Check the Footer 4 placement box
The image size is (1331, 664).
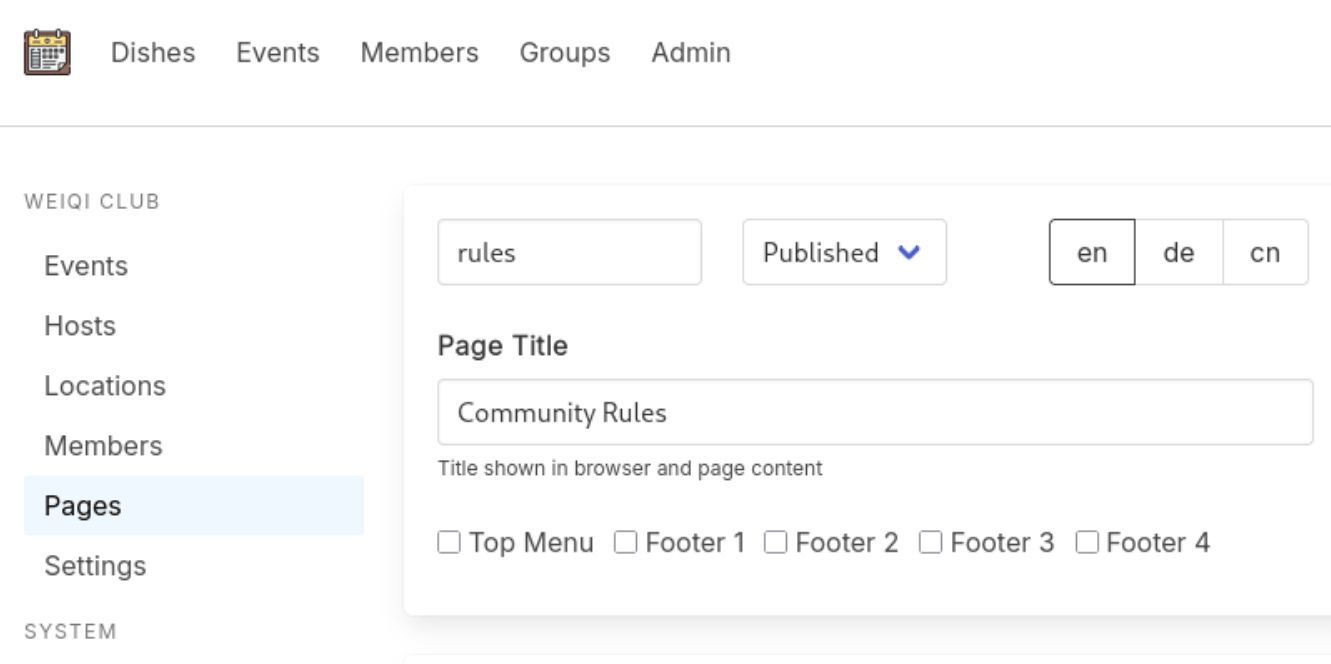(x=1085, y=543)
